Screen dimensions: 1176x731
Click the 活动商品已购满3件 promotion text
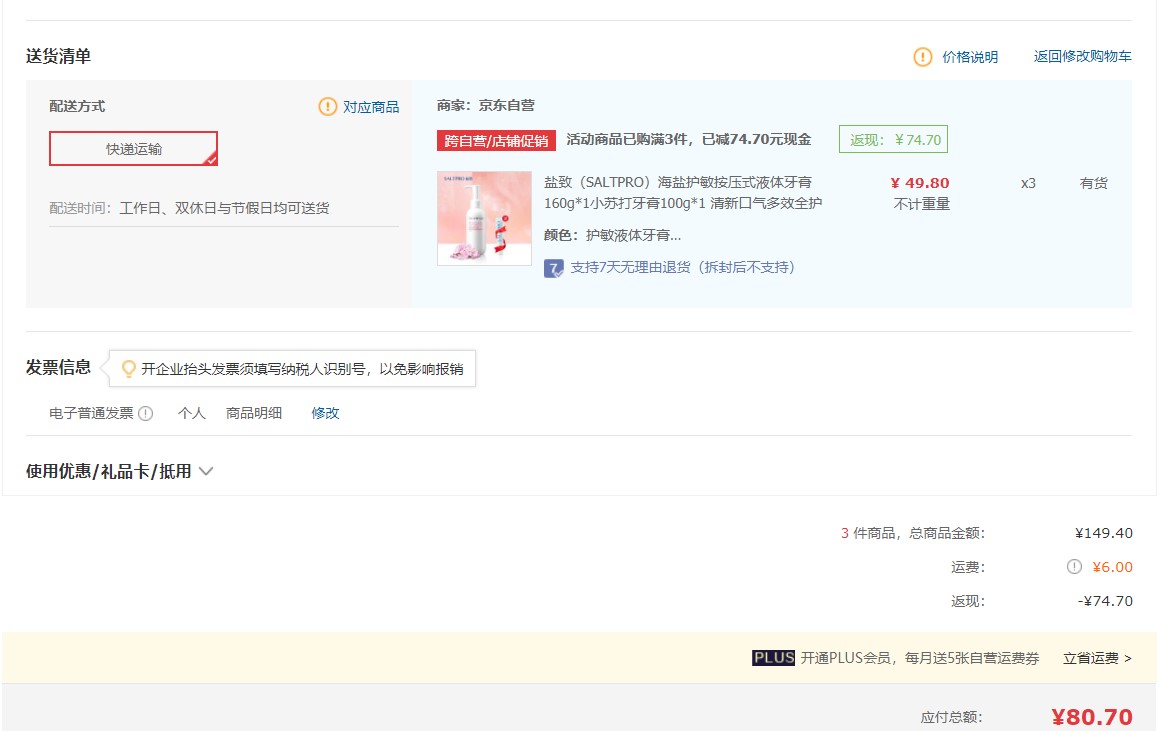[688, 139]
